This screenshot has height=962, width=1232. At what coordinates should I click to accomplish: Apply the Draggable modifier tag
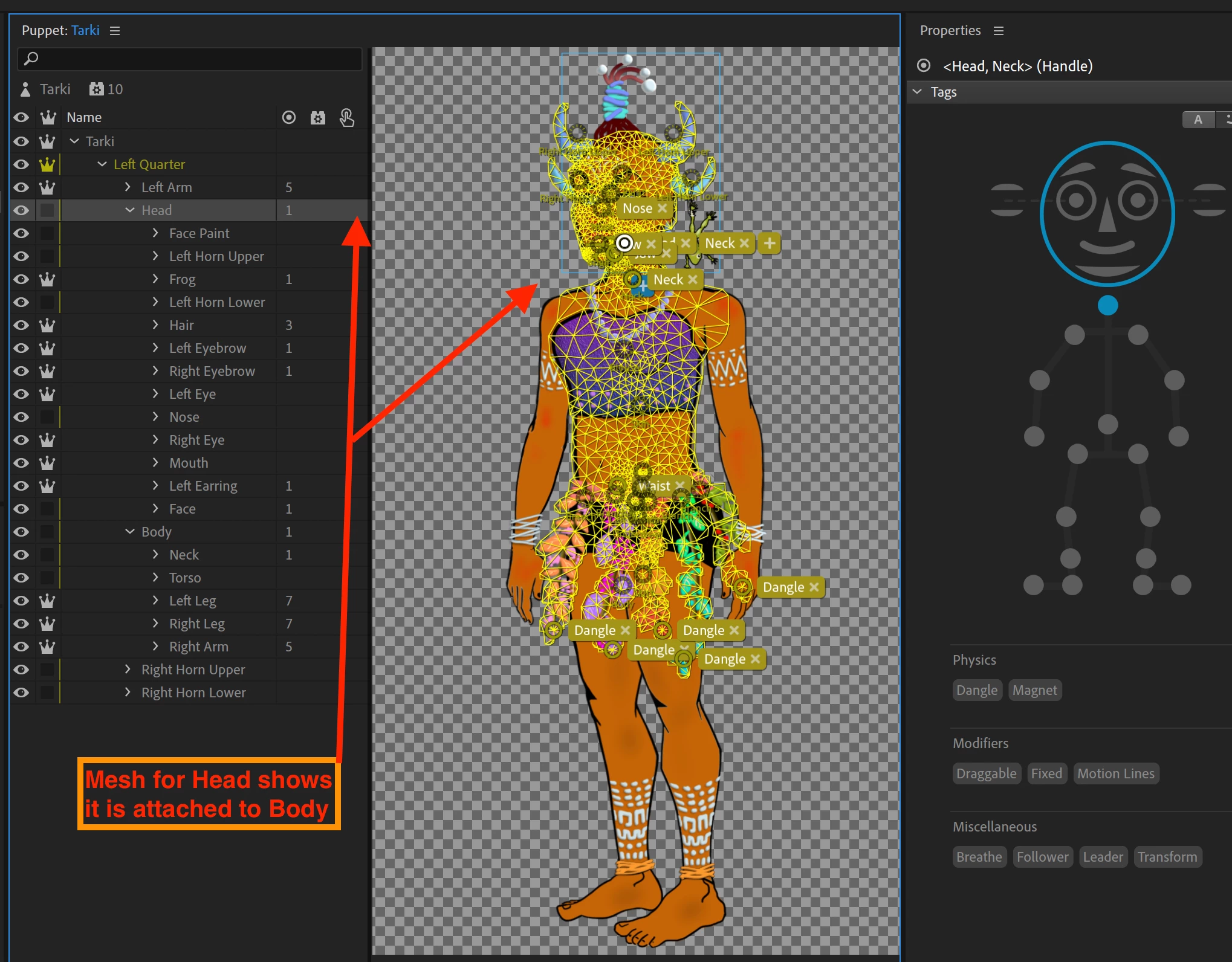(x=986, y=773)
